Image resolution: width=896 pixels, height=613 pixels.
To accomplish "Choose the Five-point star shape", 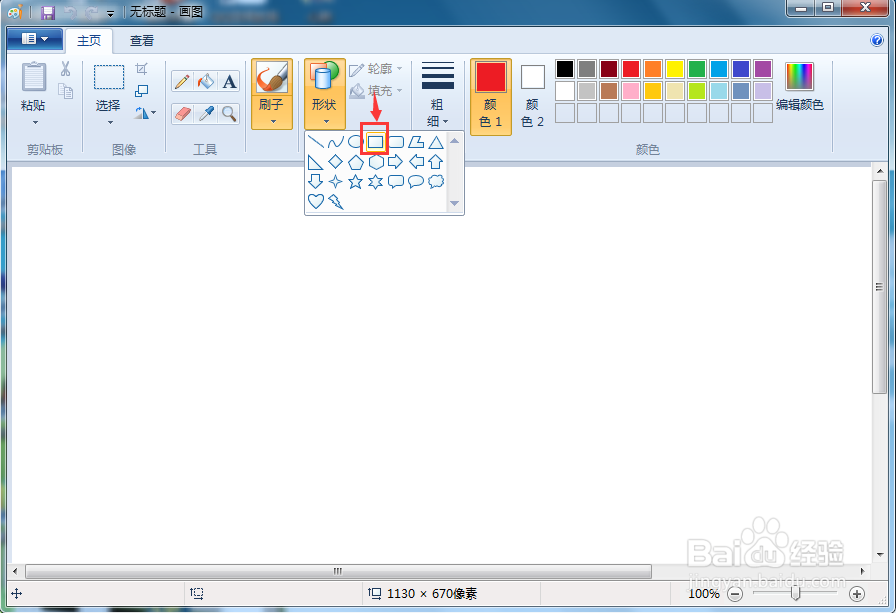I will 355,182.
